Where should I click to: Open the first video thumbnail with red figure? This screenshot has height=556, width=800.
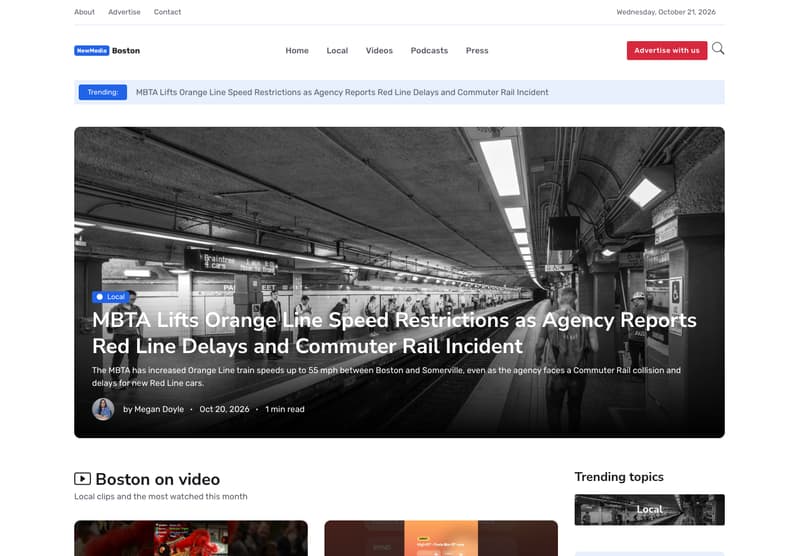(191, 538)
